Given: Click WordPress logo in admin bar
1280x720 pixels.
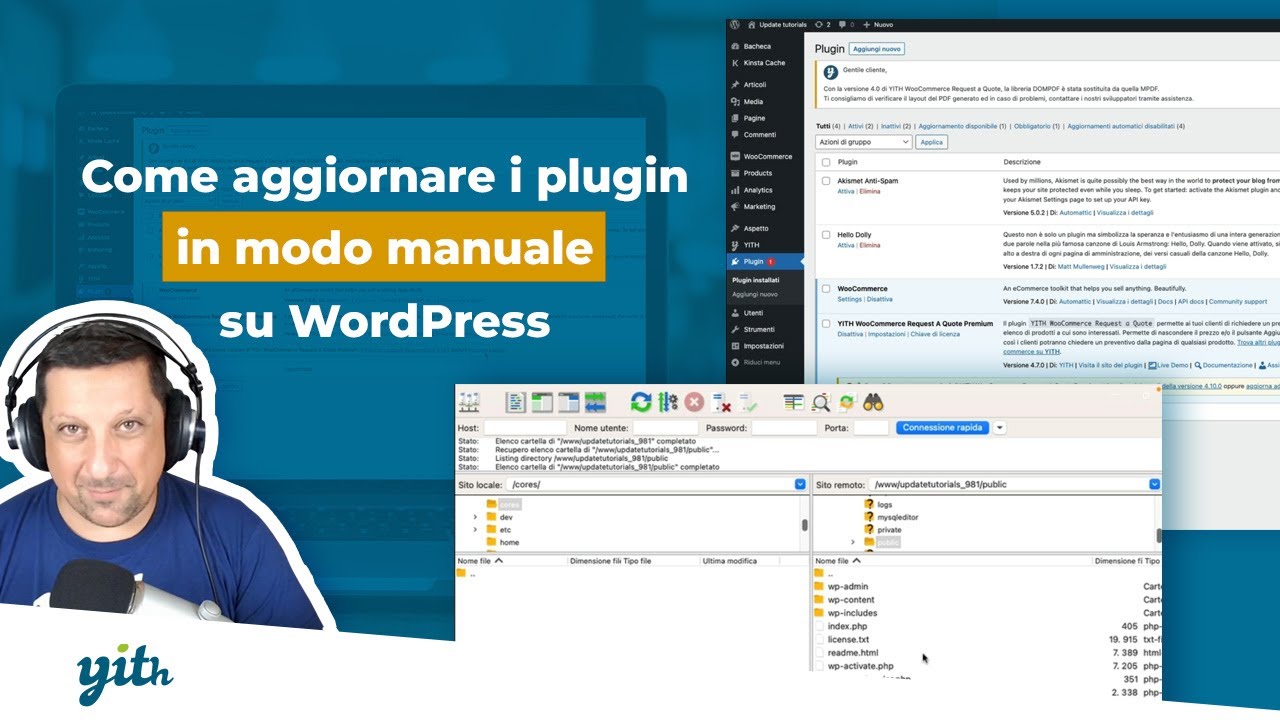Looking at the screenshot, I should click(735, 24).
